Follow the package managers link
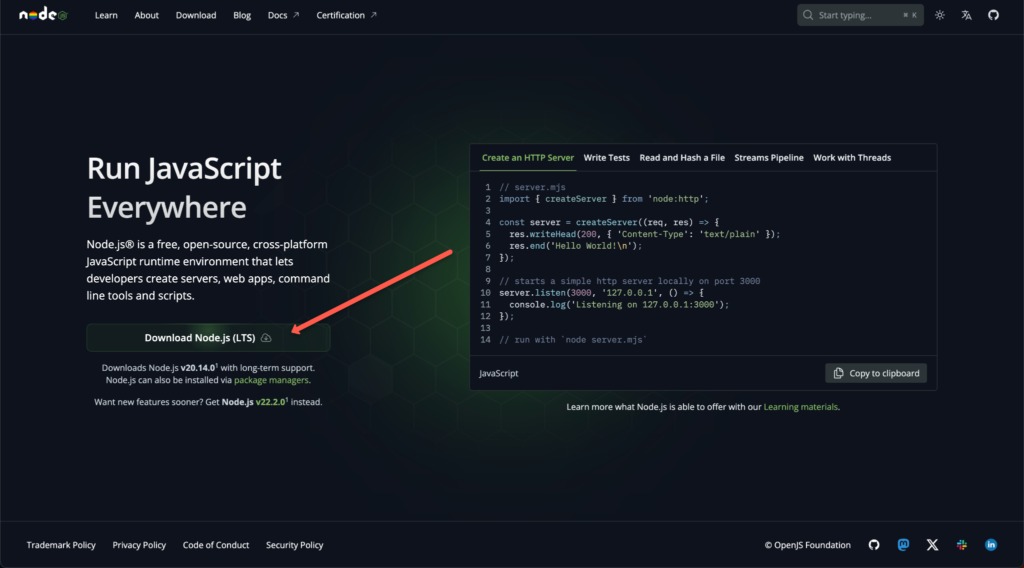This screenshot has width=1024, height=568. tap(271, 380)
